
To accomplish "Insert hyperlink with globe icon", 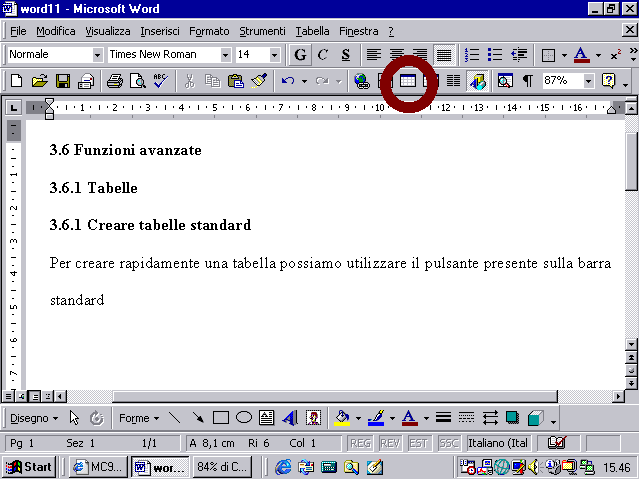I will [361, 81].
